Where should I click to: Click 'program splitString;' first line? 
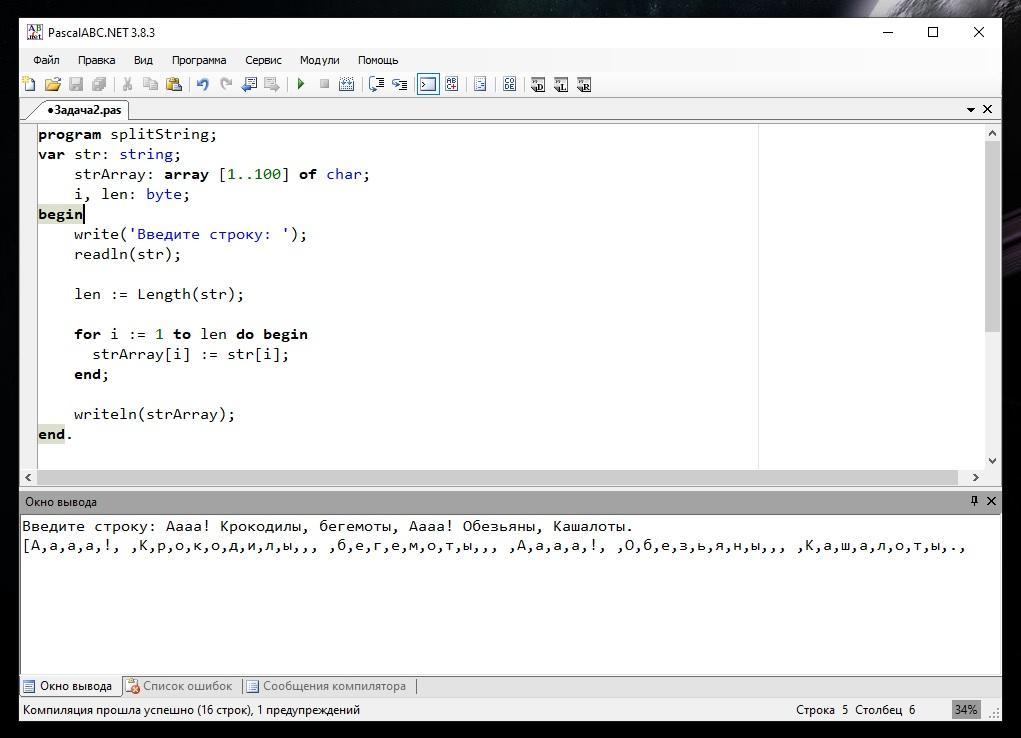click(128, 134)
